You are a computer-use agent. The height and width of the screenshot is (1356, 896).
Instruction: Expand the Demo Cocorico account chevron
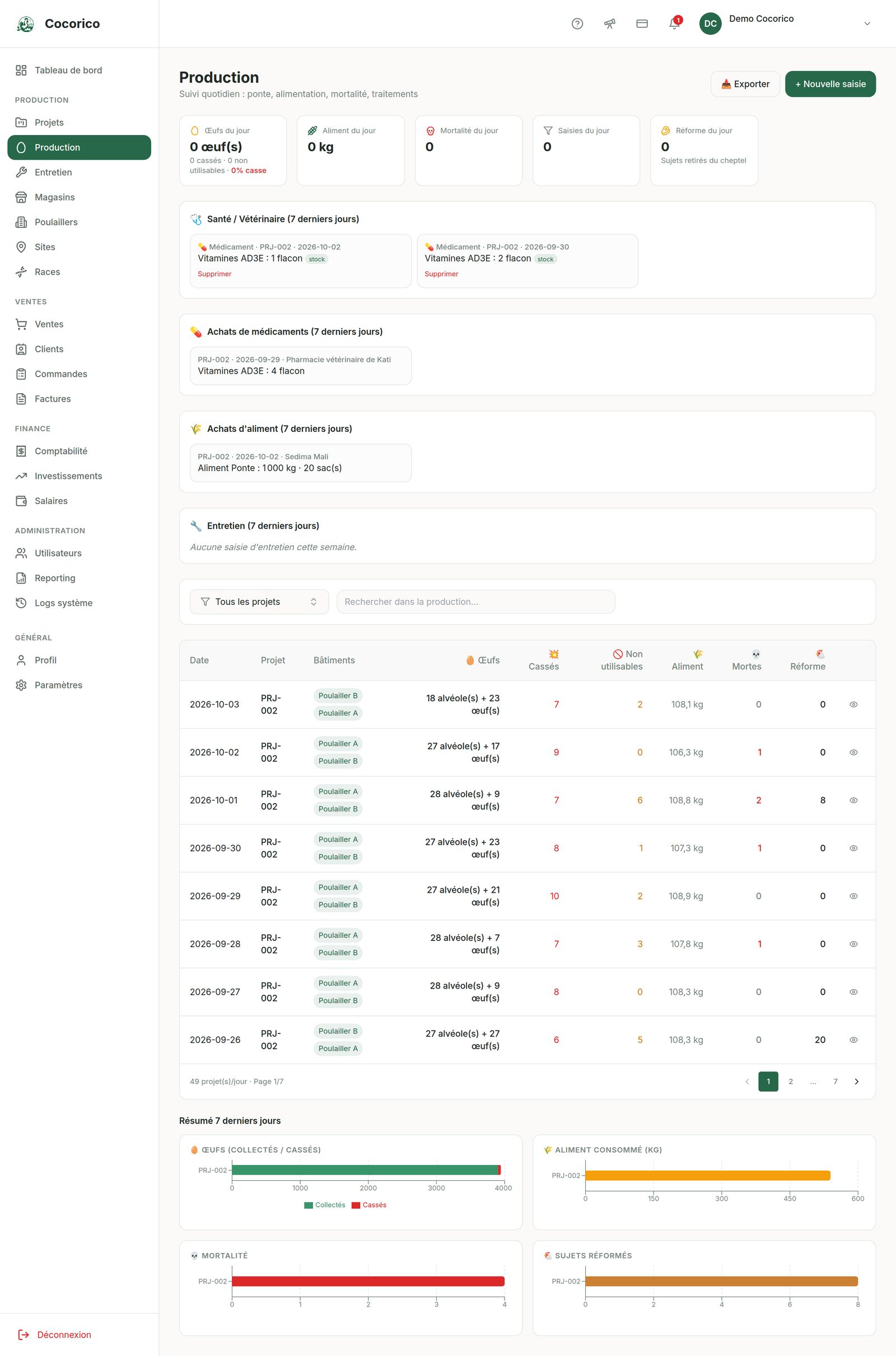pyautogui.click(x=867, y=24)
